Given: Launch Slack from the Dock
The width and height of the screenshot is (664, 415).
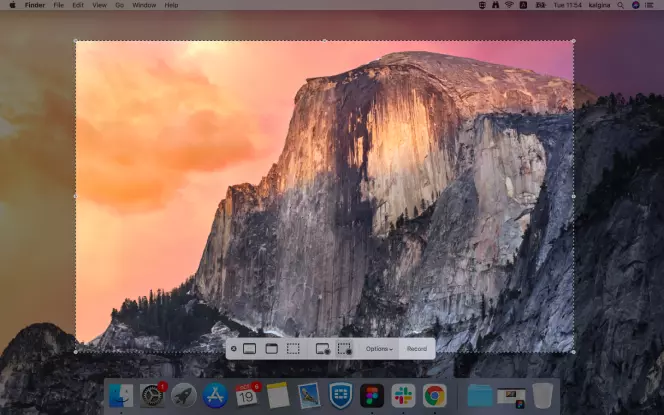Looking at the screenshot, I should 403,396.
